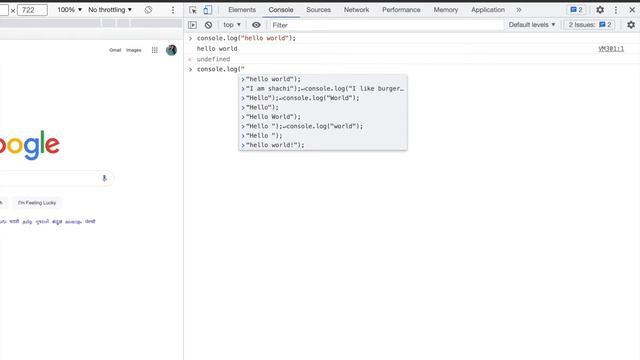Select suggestion "Hello "); with trailing space
The image size is (640, 360).
323,136
